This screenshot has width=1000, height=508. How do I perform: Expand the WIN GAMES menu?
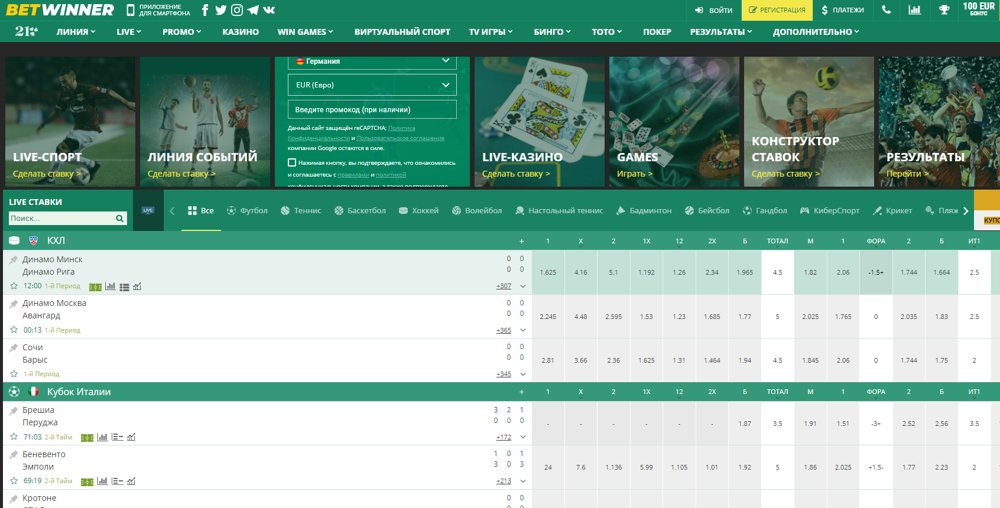click(305, 32)
